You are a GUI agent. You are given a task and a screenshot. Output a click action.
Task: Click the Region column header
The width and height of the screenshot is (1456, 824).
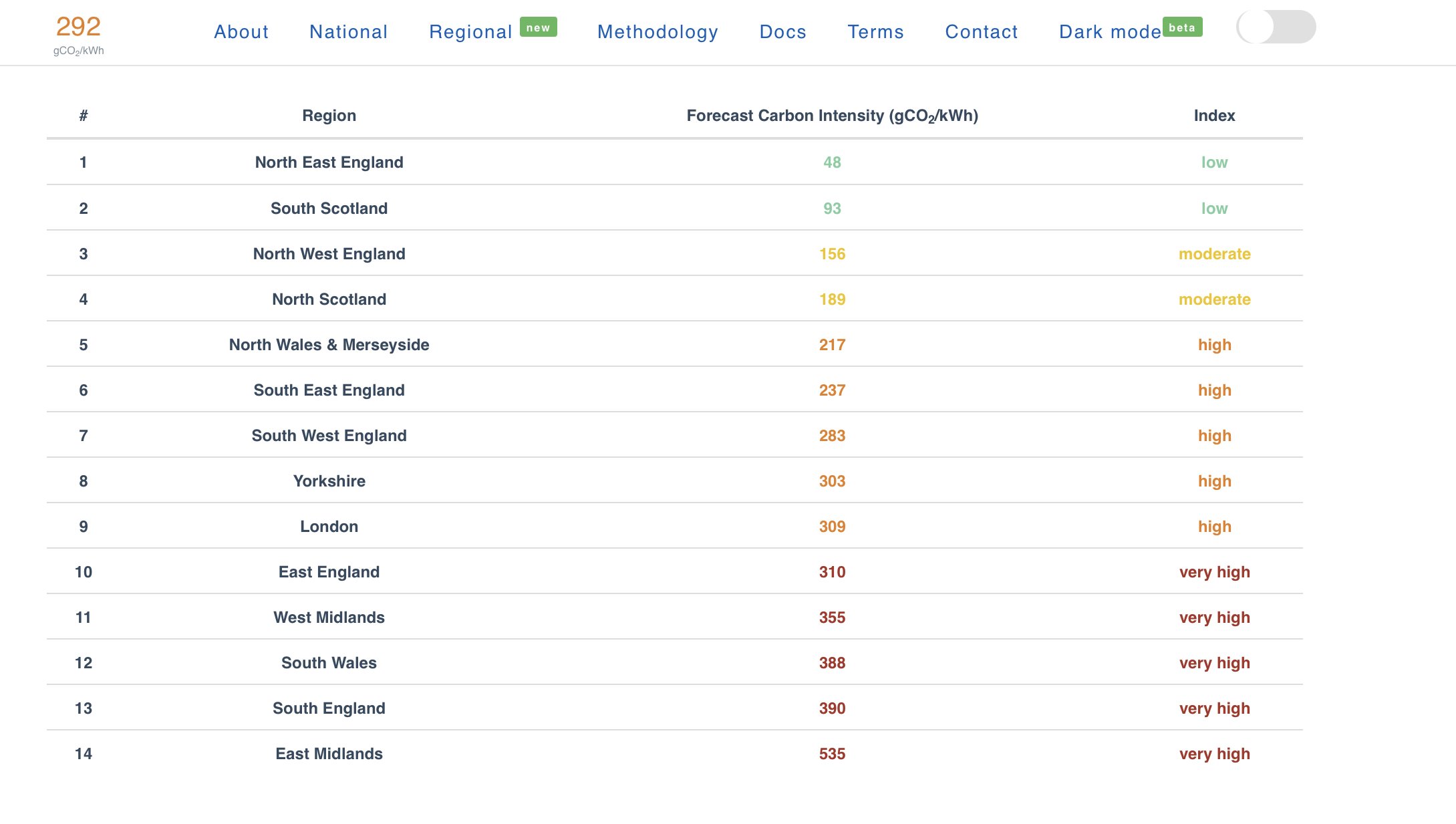tap(329, 116)
